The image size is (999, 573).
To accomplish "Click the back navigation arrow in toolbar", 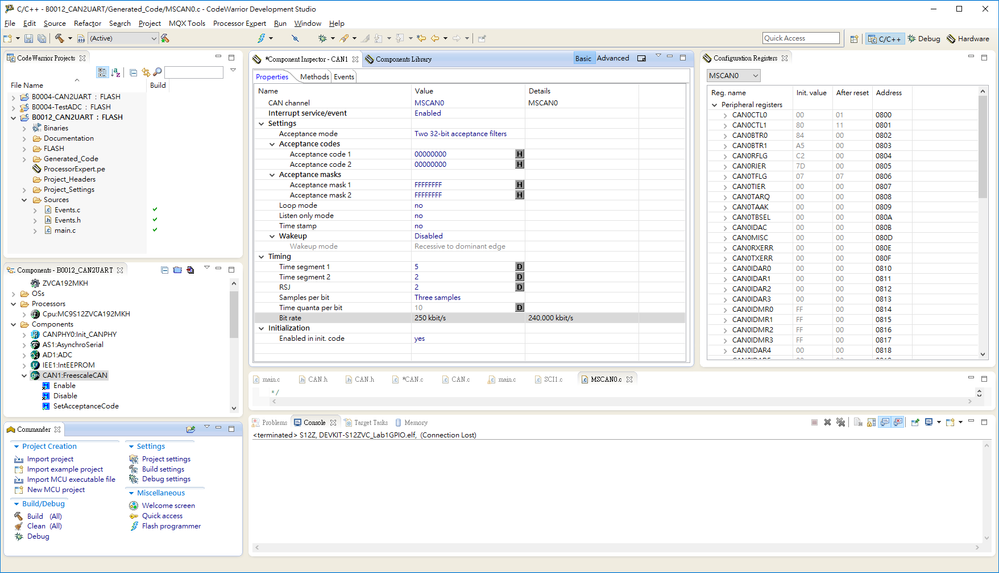I will click(435, 38).
